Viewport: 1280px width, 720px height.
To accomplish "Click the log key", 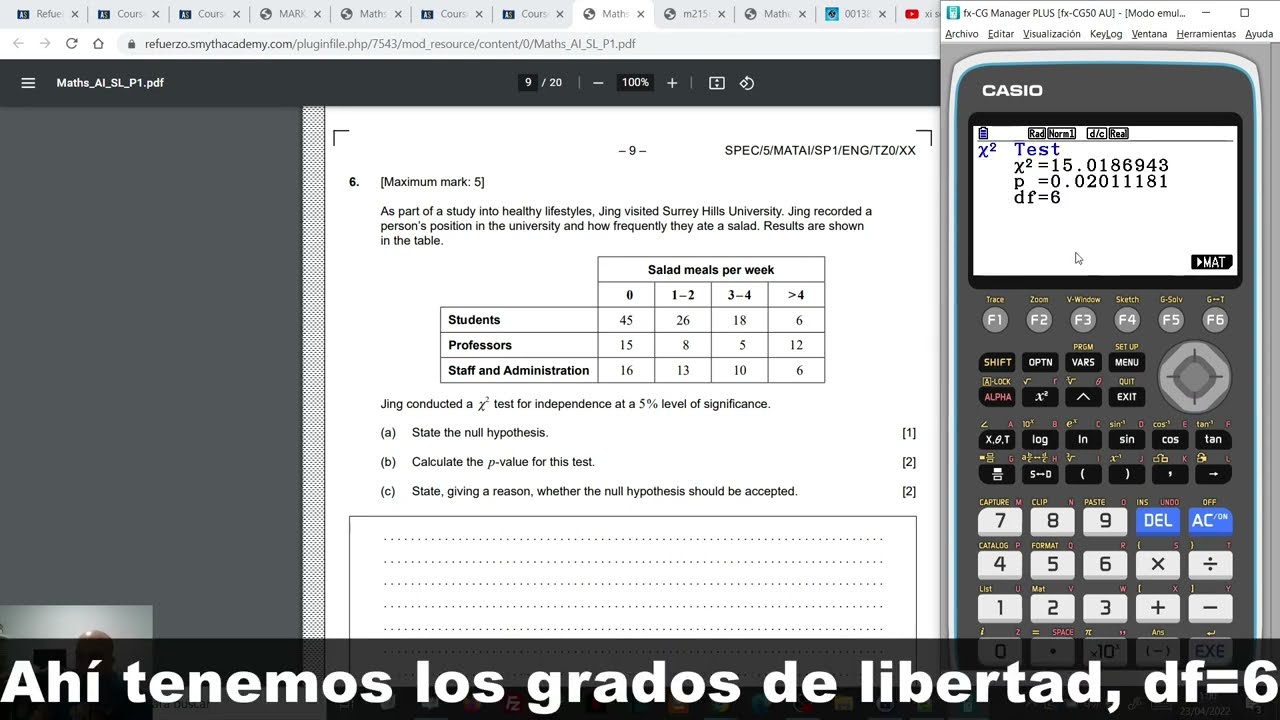I will point(1040,439).
